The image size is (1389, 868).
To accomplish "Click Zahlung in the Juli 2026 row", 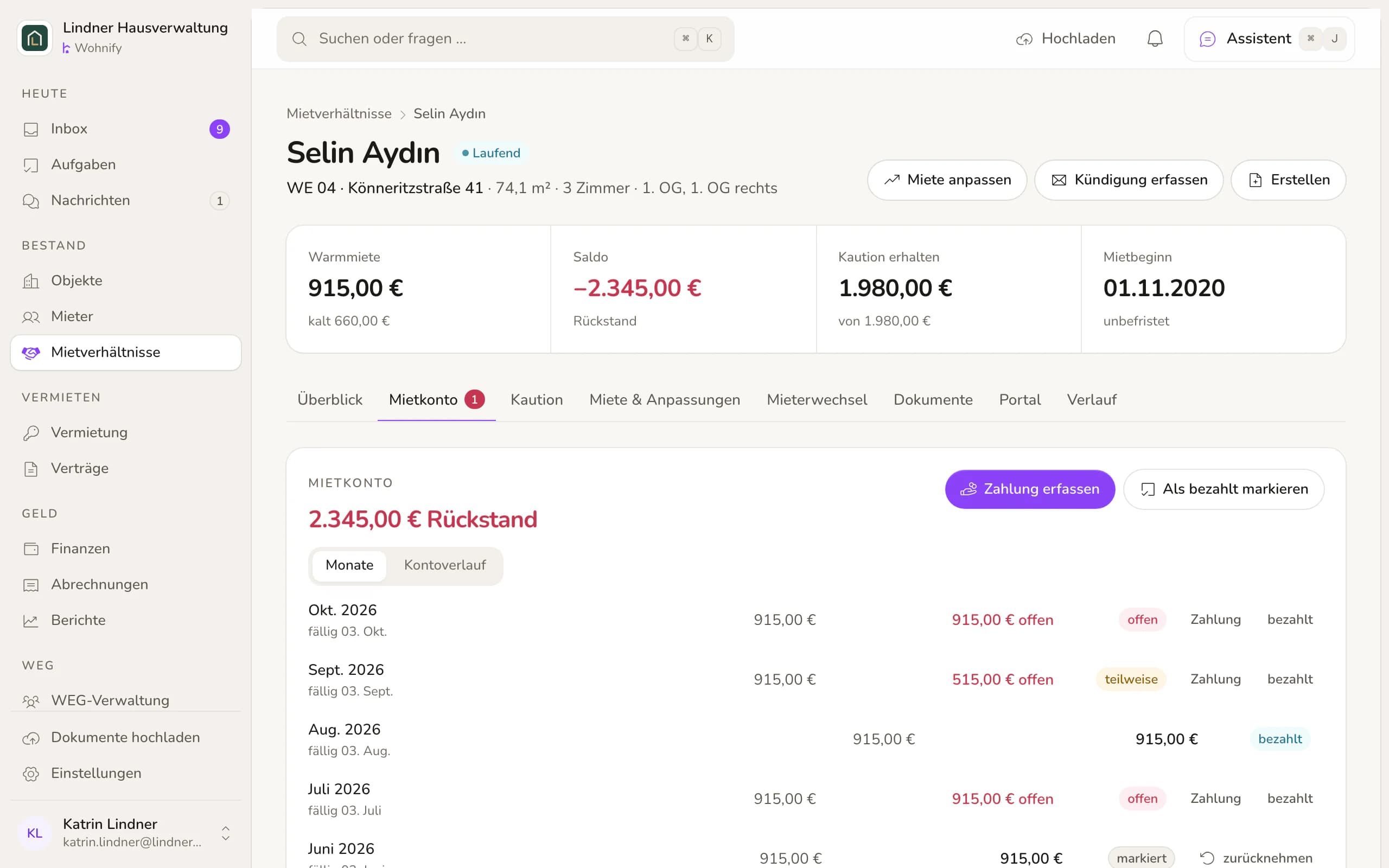I will click(1216, 799).
